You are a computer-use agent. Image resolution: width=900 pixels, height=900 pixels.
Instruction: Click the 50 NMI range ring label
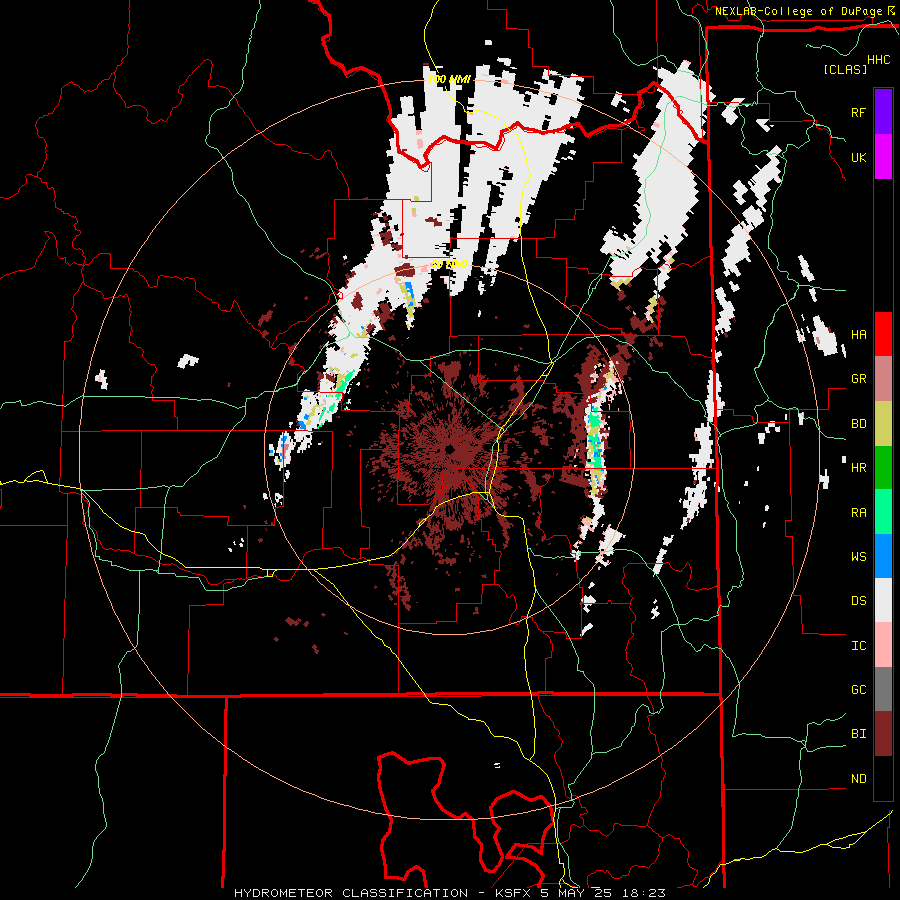449,265
